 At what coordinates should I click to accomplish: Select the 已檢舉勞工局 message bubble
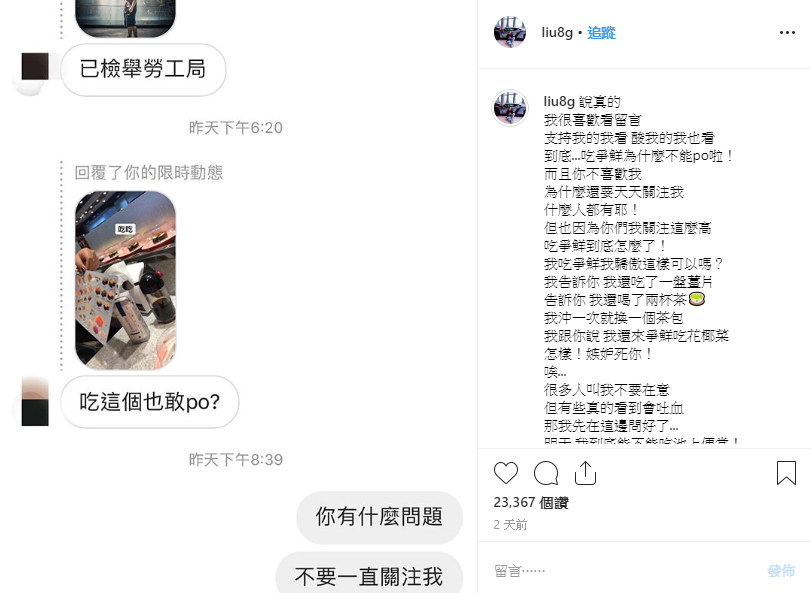click(x=143, y=69)
